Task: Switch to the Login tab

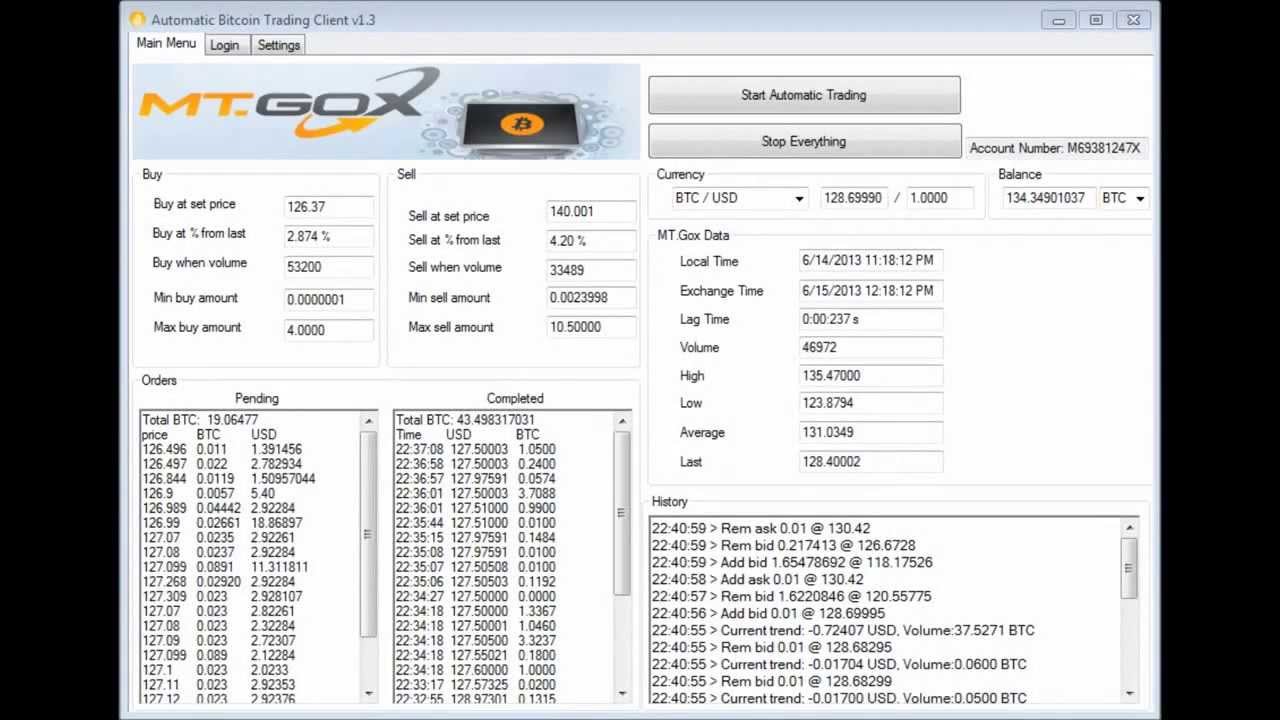Action: click(x=225, y=45)
